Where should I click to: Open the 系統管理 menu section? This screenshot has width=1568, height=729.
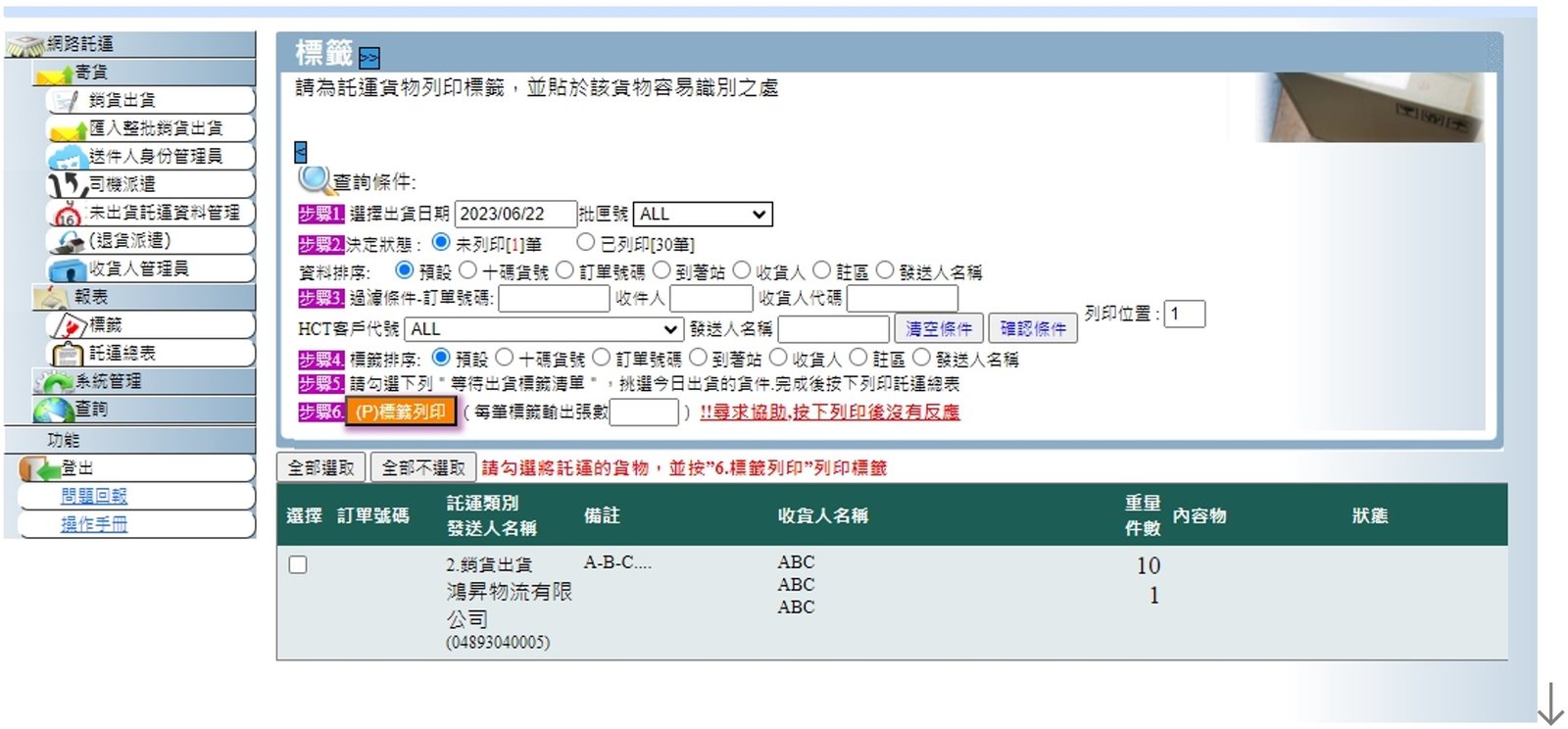[x=108, y=381]
